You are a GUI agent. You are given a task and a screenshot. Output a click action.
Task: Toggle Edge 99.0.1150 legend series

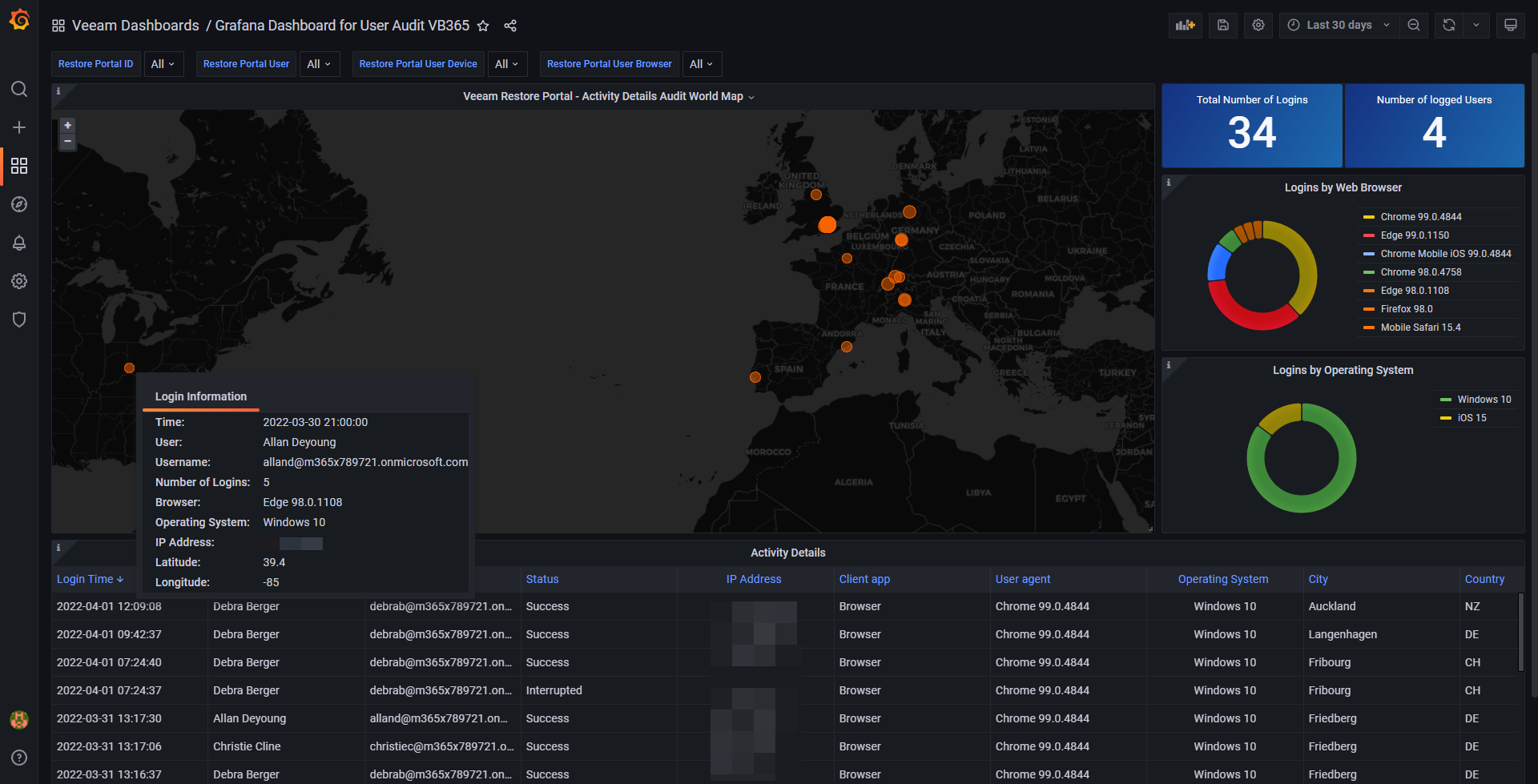tap(1414, 235)
